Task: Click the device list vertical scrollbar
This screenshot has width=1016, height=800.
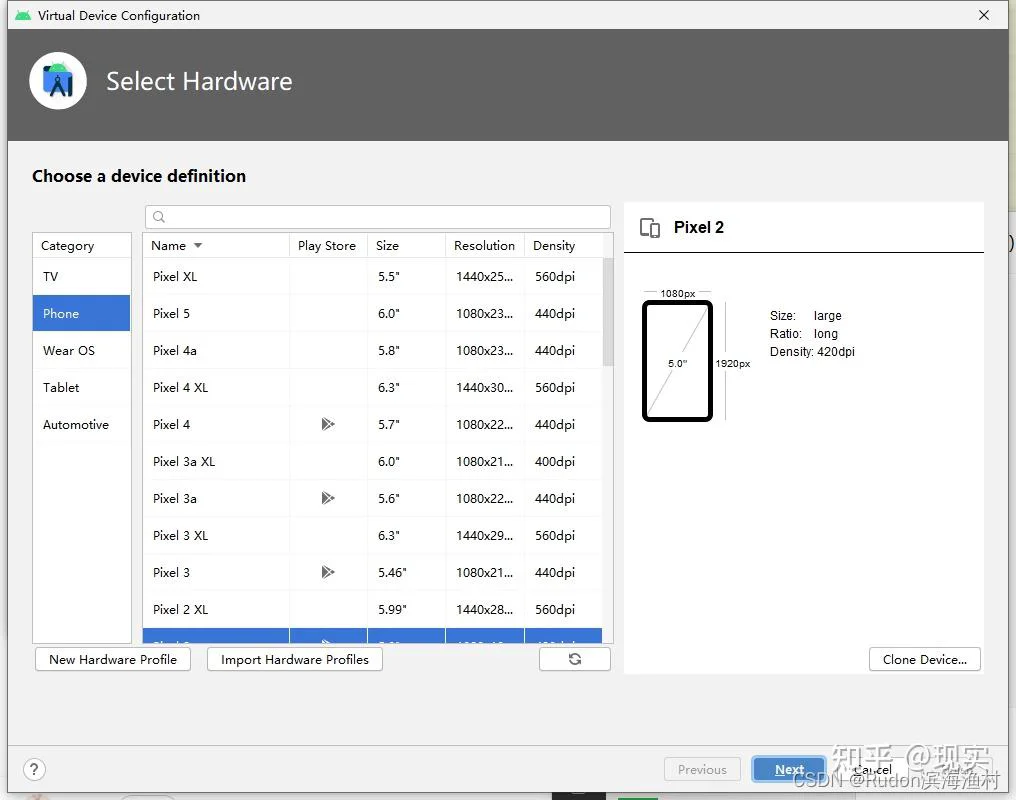Action: click(608, 312)
